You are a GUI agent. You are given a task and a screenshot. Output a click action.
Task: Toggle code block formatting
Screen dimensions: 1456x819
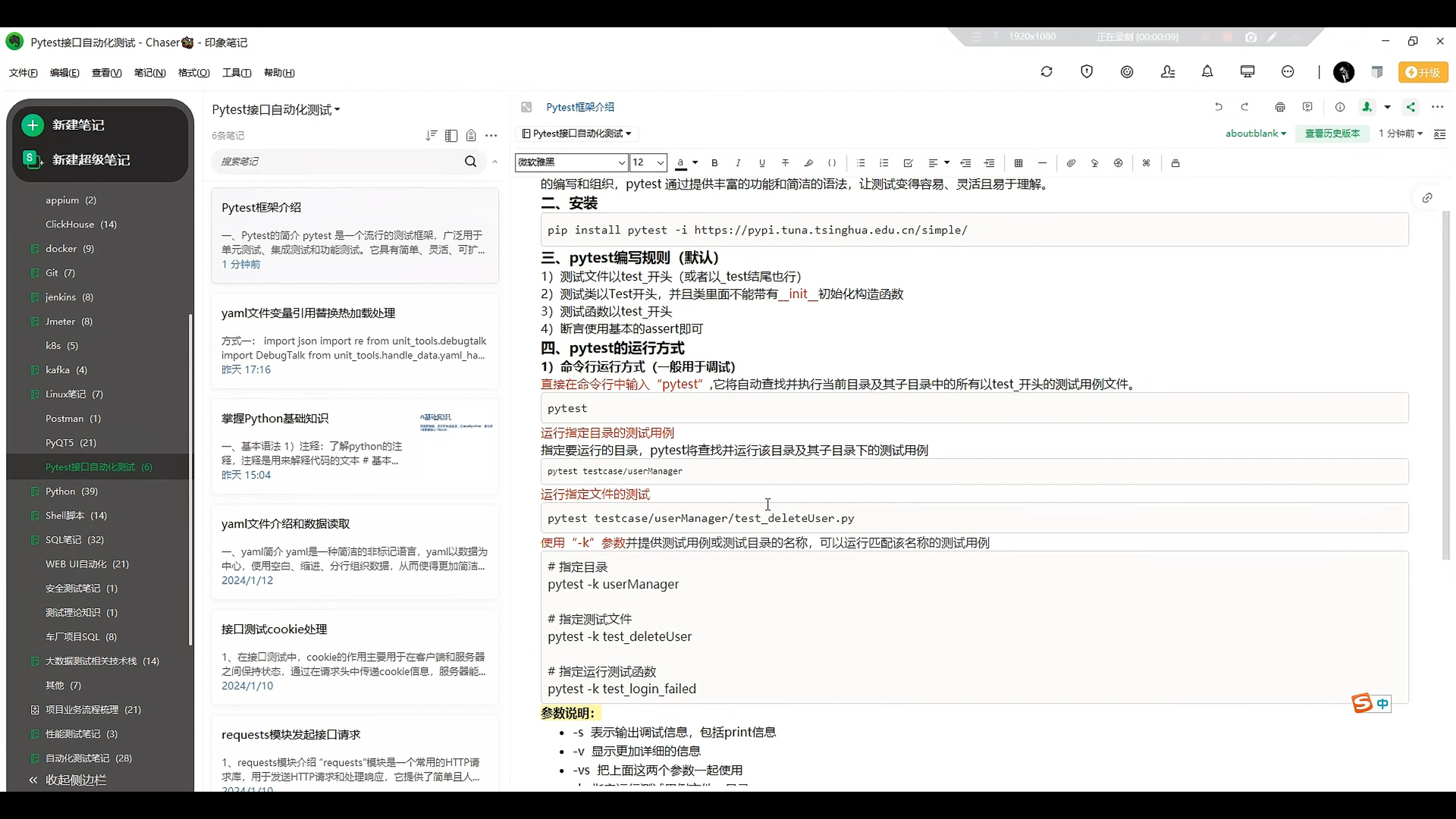pos(832,163)
